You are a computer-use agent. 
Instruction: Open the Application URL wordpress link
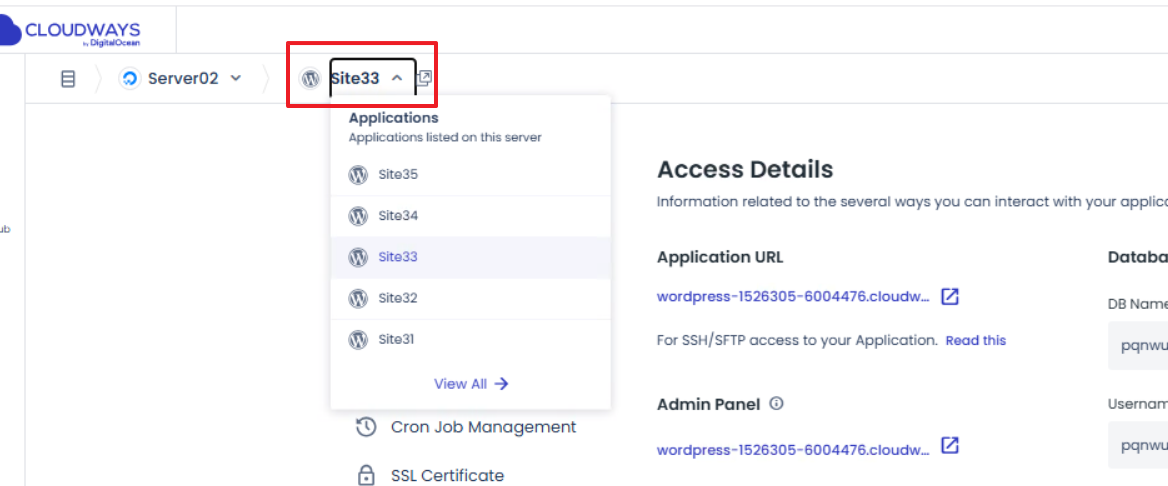coord(793,297)
